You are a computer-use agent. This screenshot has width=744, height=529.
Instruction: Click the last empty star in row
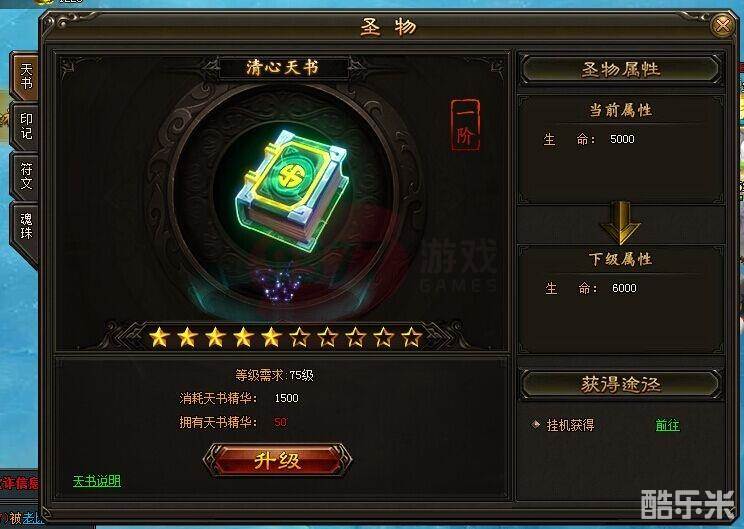click(x=411, y=338)
